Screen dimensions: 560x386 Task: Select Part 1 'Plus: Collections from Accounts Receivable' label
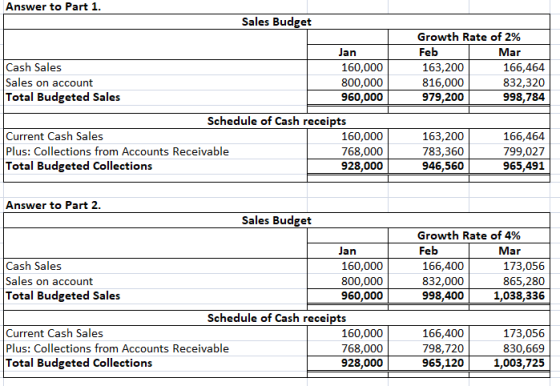[117, 151]
